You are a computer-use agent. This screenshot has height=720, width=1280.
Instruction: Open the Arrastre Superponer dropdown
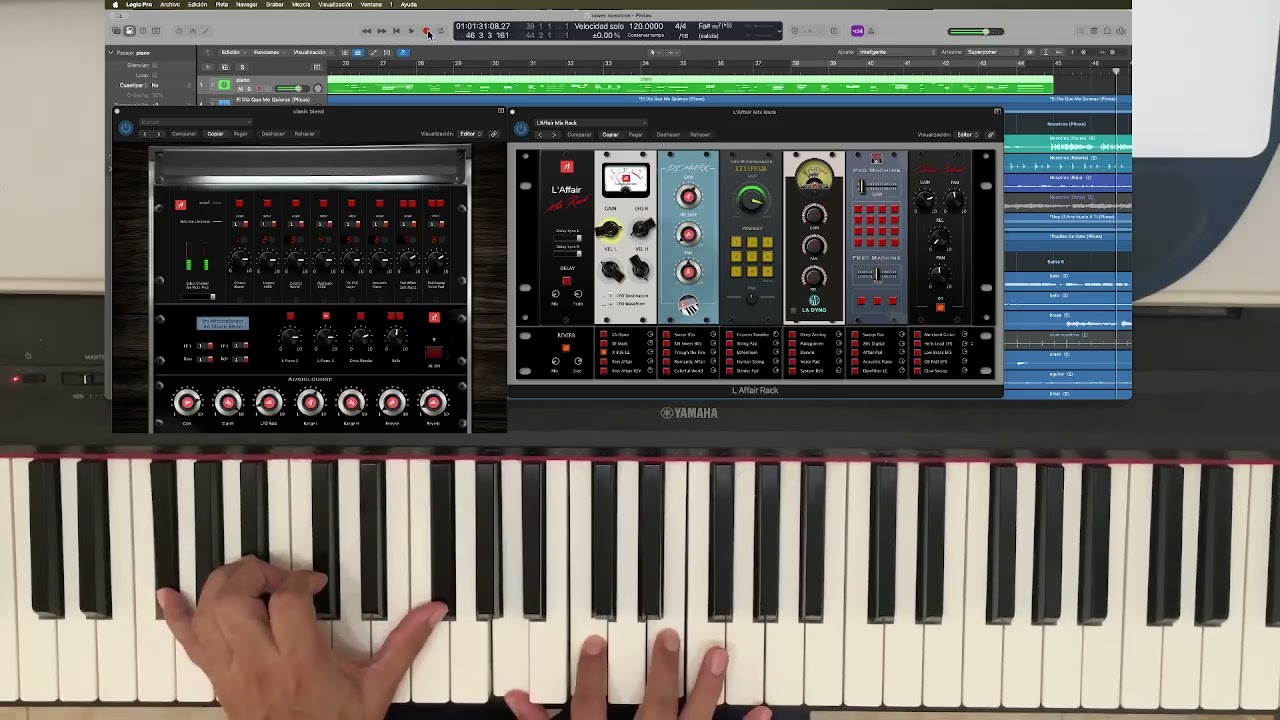pyautogui.click(x=992, y=52)
